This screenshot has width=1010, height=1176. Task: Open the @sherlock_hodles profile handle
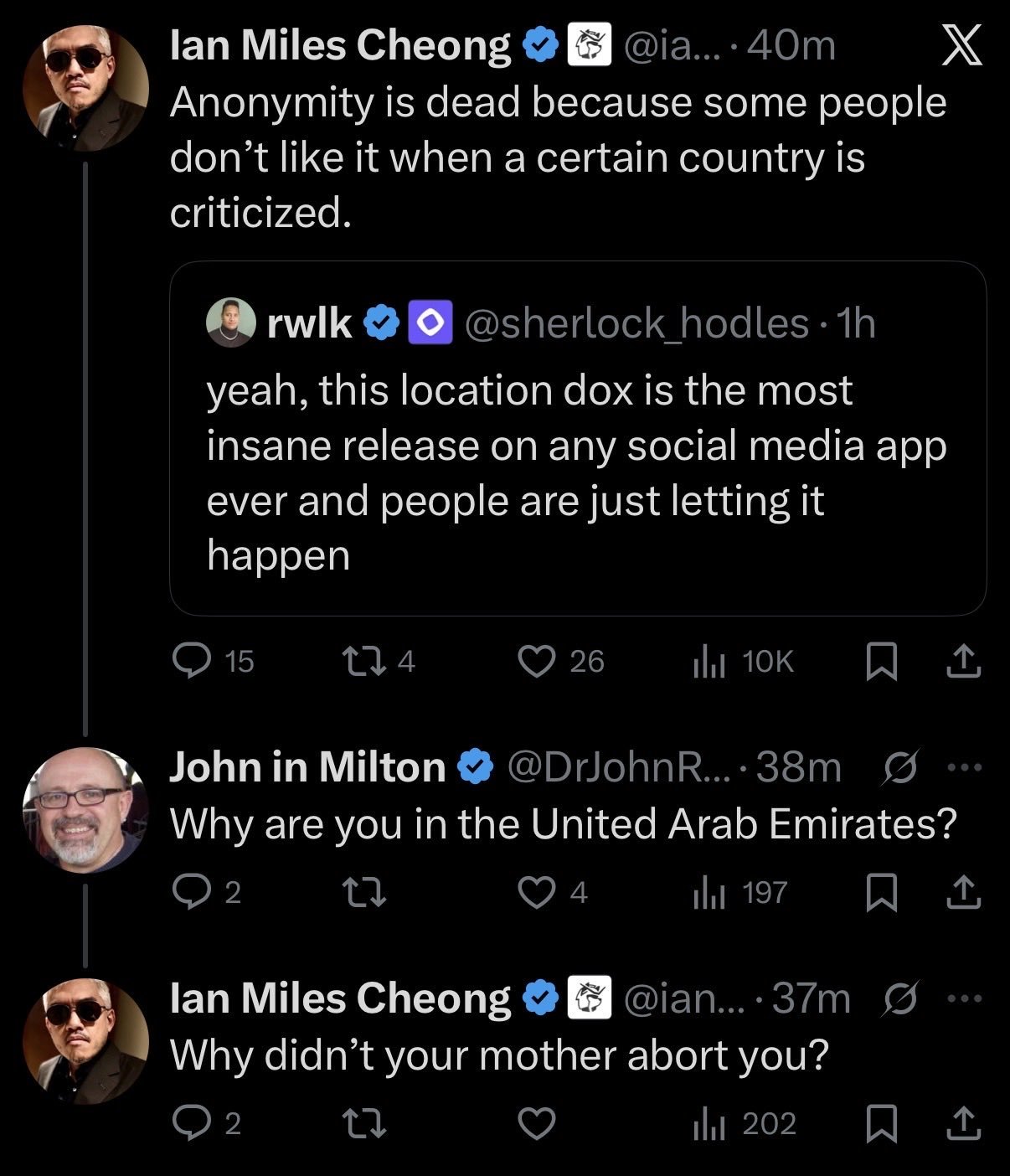pos(636,324)
